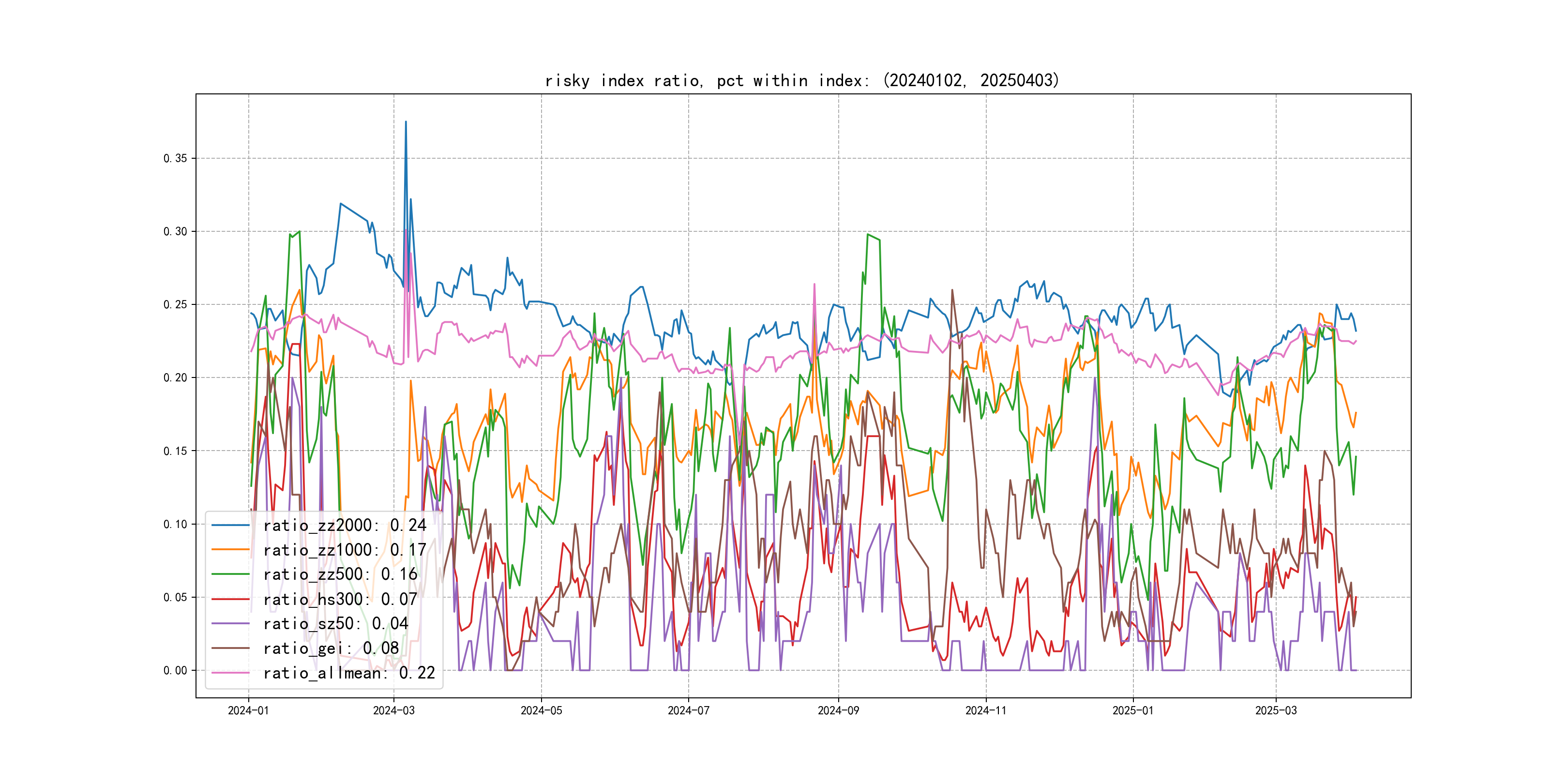Click the ratio_zz2000 blue legend line sample

pos(230,525)
